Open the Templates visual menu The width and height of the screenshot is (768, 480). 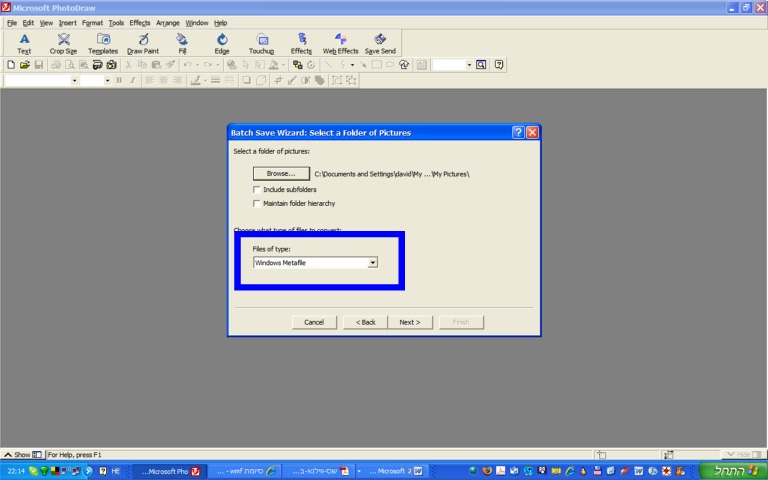[x=103, y=43]
